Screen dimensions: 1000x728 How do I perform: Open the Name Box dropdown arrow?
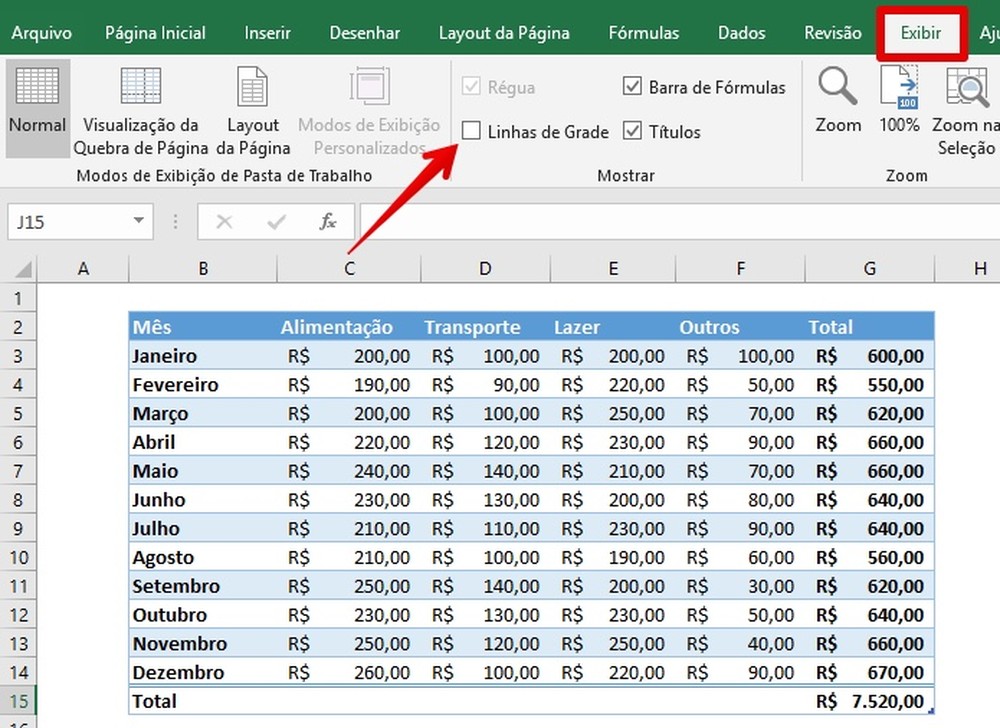pyautogui.click(x=138, y=221)
